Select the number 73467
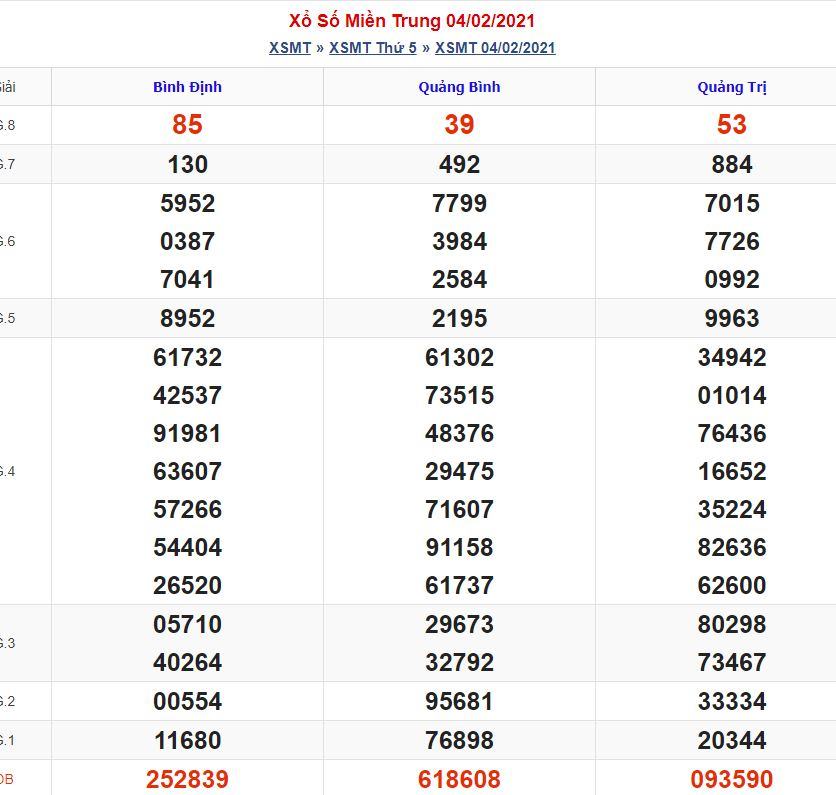The width and height of the screenshot is (836, 795). (732, 662)
